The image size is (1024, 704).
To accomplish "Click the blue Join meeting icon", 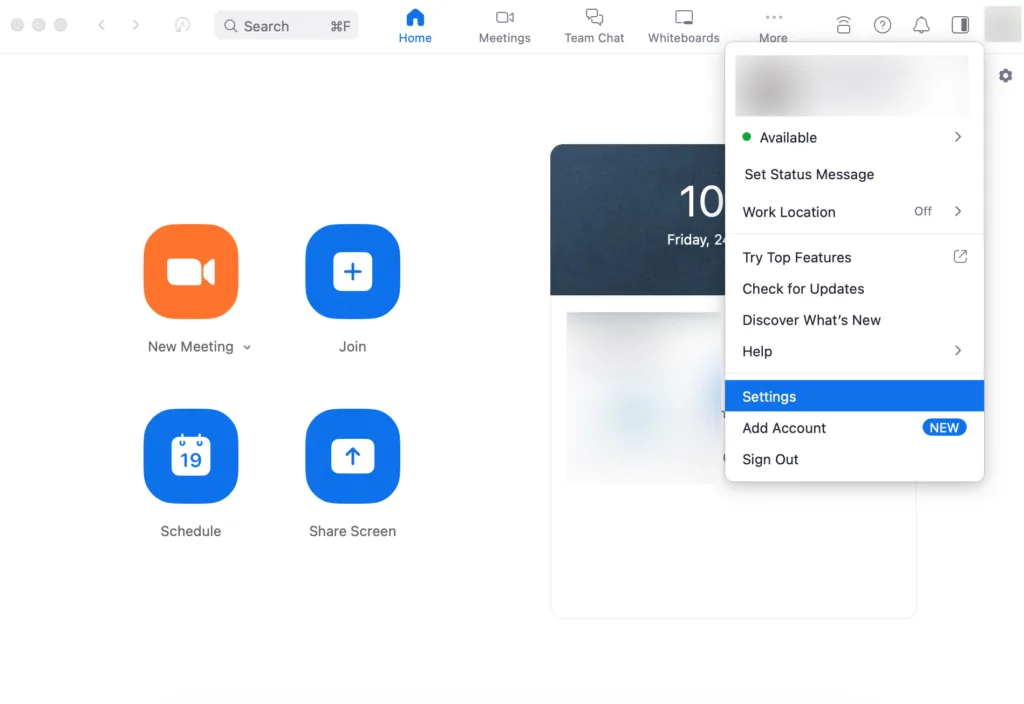I will (x=353, y=271).
